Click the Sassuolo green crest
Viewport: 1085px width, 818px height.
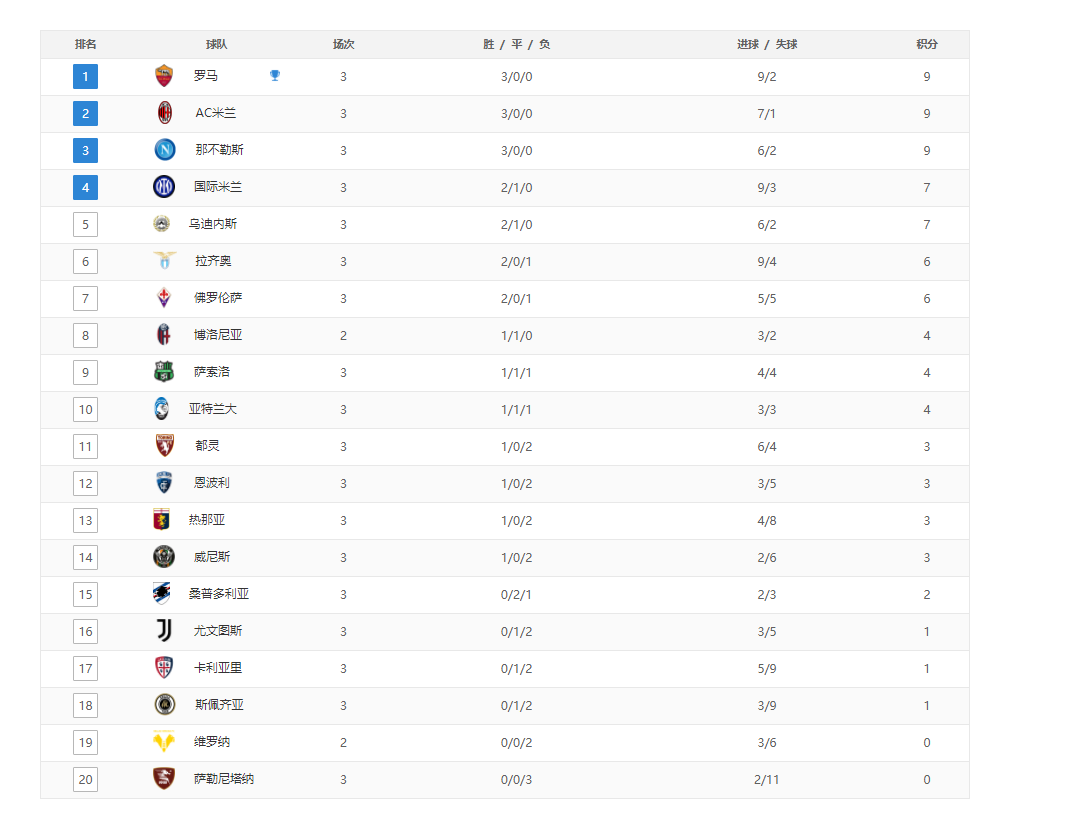point(164,372)
